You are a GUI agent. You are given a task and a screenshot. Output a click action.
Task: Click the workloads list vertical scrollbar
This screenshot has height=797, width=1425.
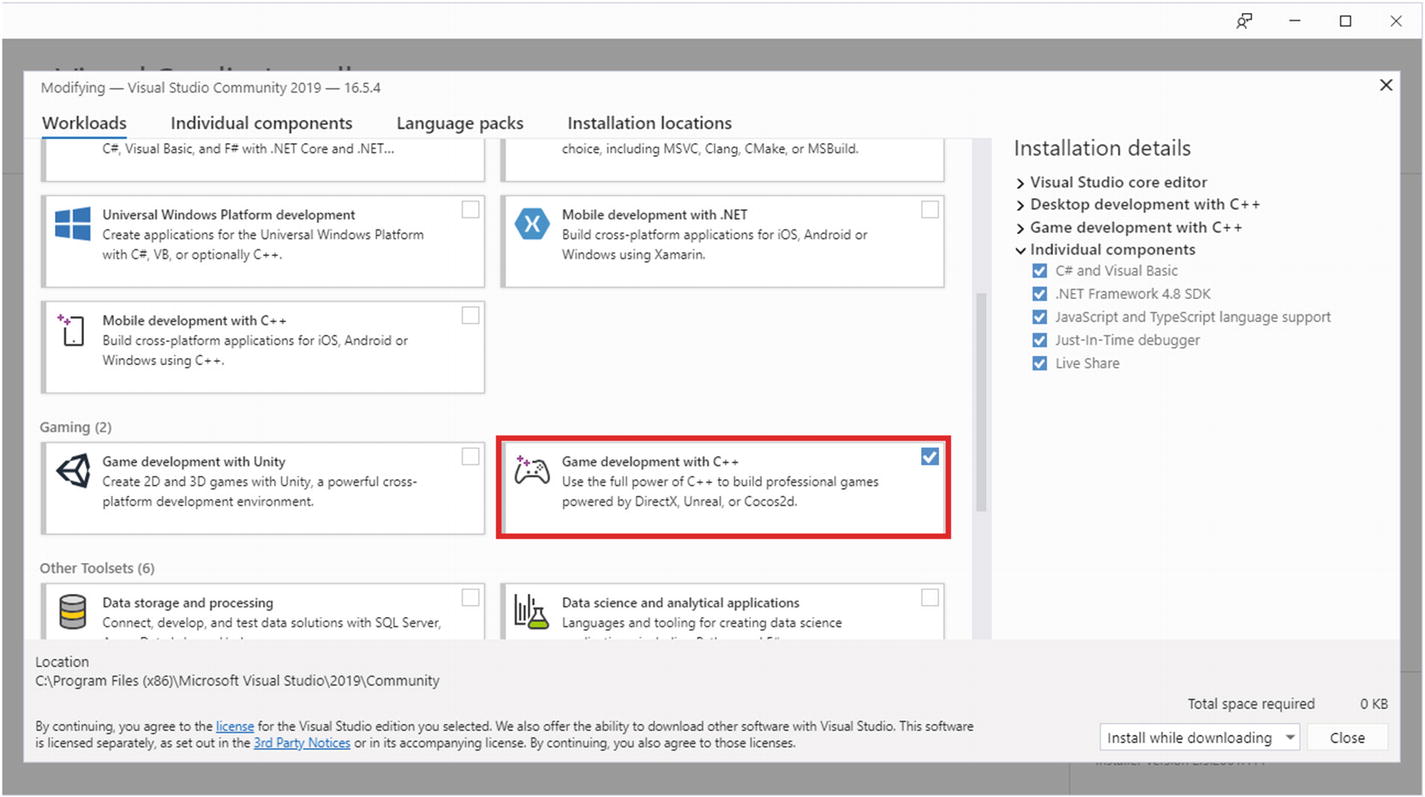coord(981,402)
